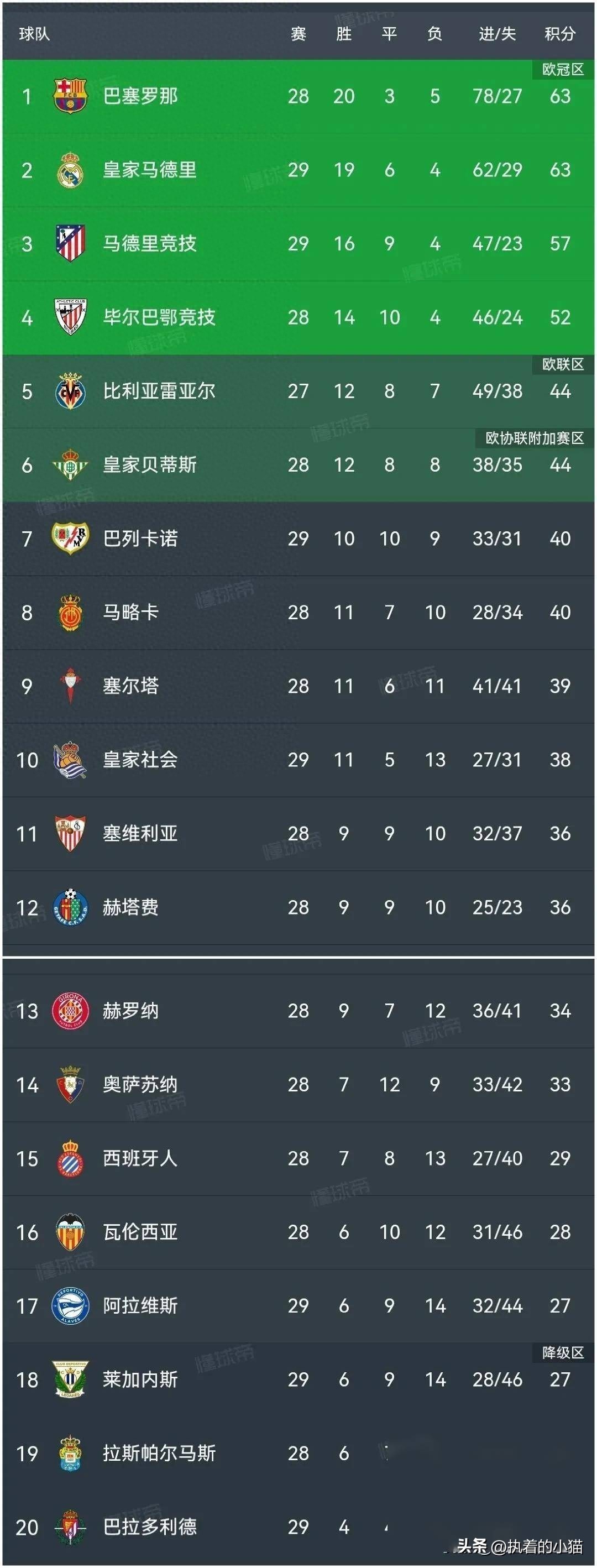Open the 皇家社会 team name
The height and width of the screenshot is (1568, 597).
point(140,760)
